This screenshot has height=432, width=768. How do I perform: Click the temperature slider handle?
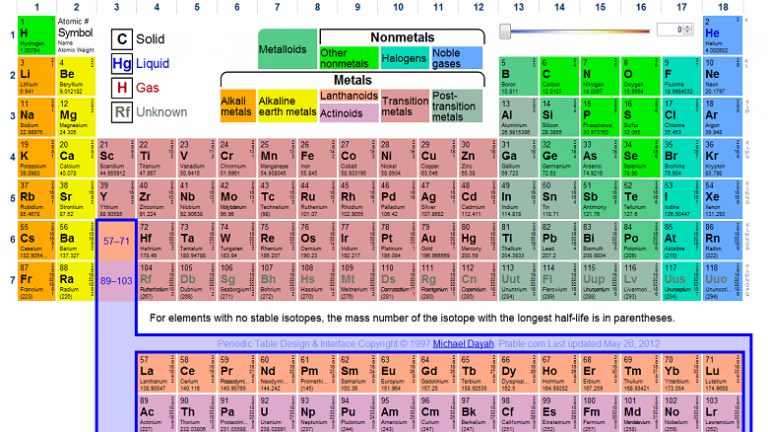click(505, 31)
